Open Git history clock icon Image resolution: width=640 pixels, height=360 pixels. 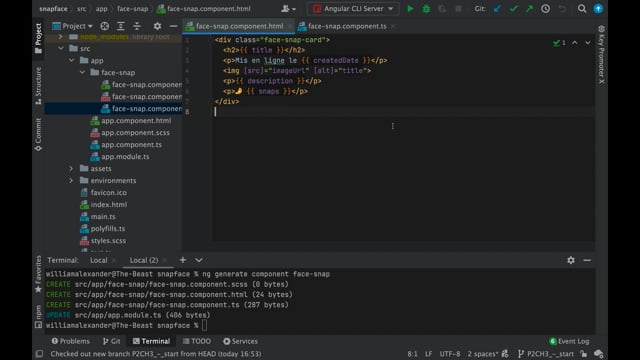tap(545, 9)
